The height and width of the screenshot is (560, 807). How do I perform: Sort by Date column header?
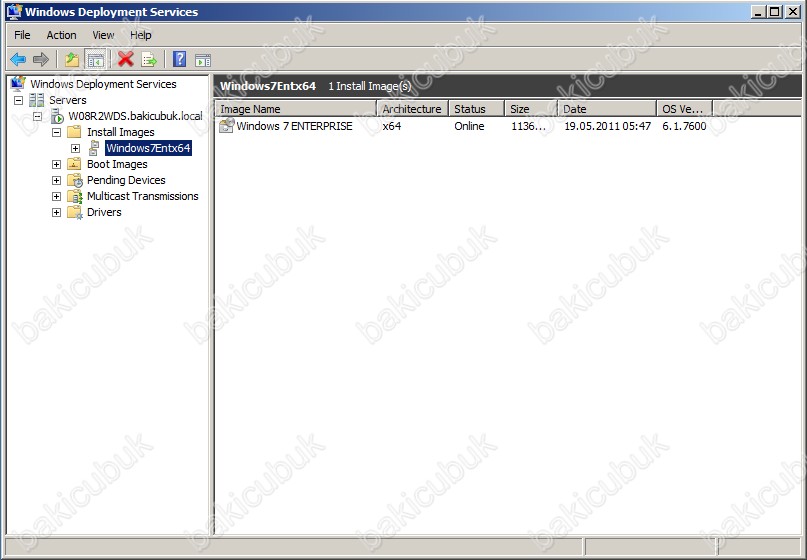click(607, 109)
